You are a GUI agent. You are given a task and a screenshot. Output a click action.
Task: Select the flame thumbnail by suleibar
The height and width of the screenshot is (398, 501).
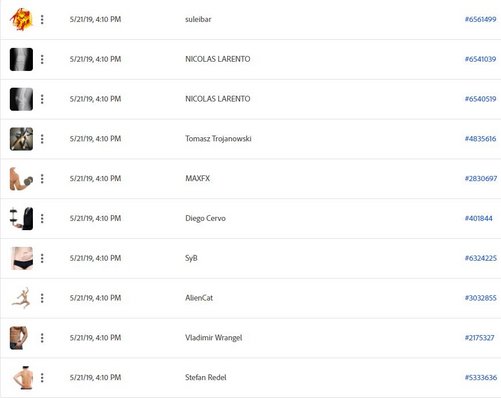21,19
